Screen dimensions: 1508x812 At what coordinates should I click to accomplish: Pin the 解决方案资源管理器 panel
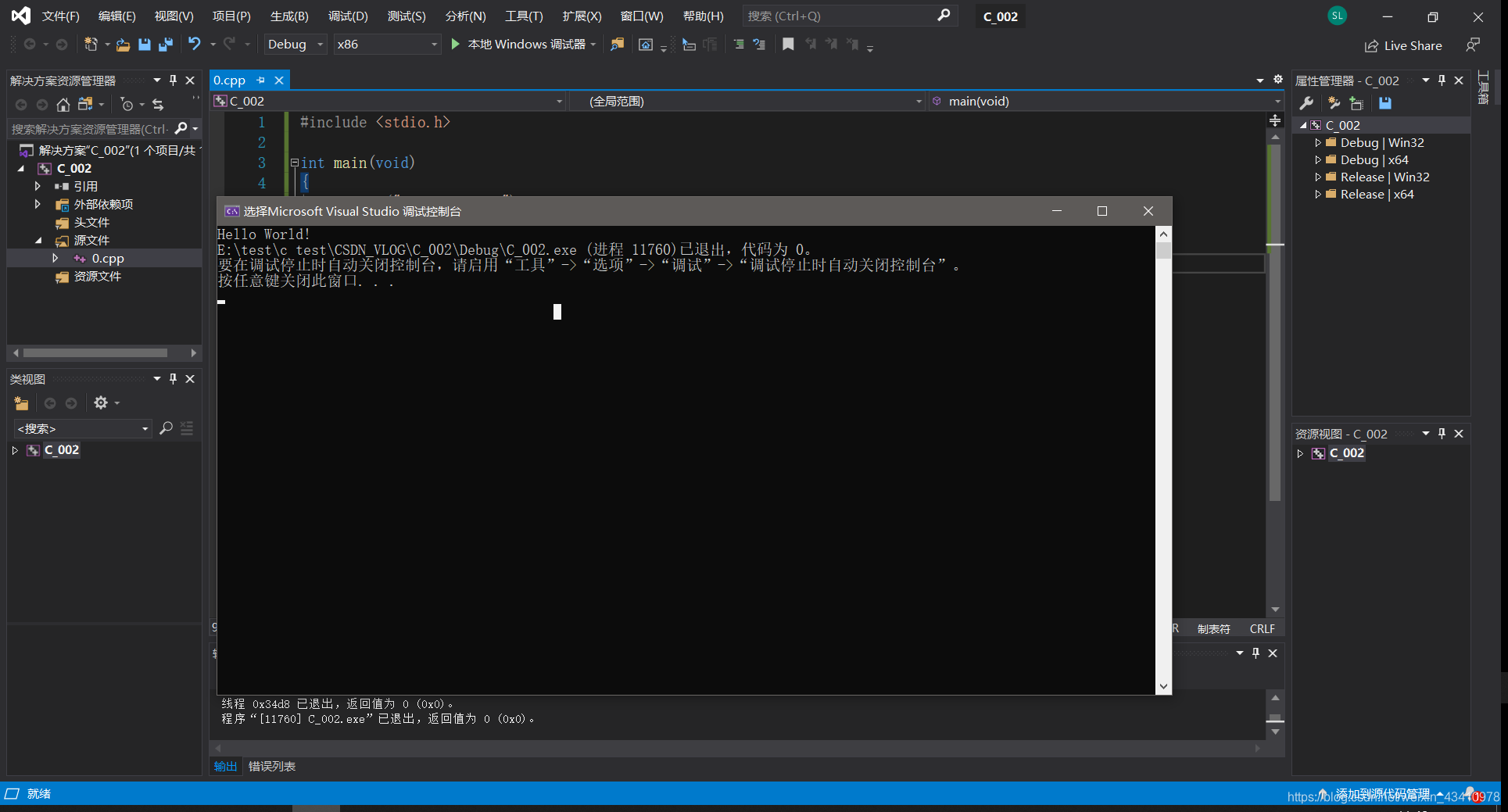click(x=173, y=80)
